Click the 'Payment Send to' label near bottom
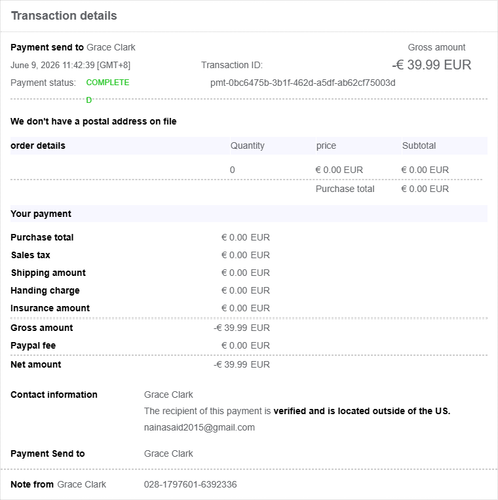 pyautogui.click(x=47, y=454)
